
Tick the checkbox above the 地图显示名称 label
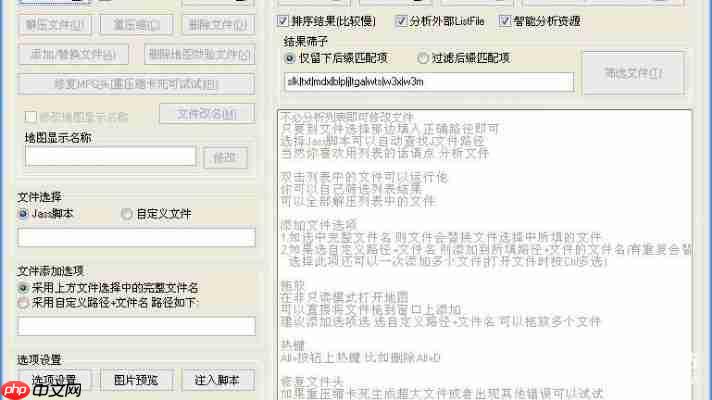30,117
